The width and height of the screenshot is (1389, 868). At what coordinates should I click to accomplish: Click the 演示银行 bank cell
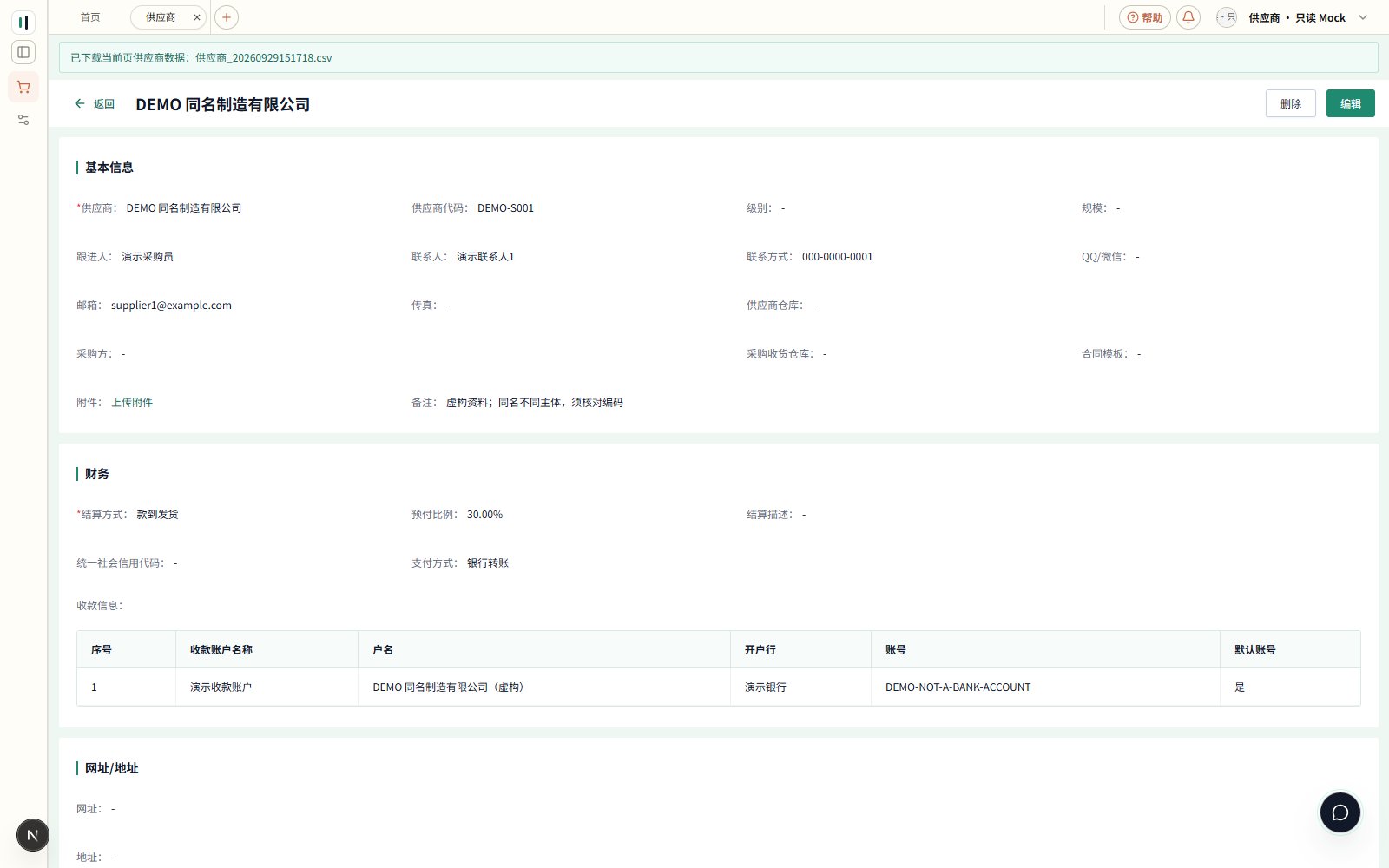pos(800,687)
